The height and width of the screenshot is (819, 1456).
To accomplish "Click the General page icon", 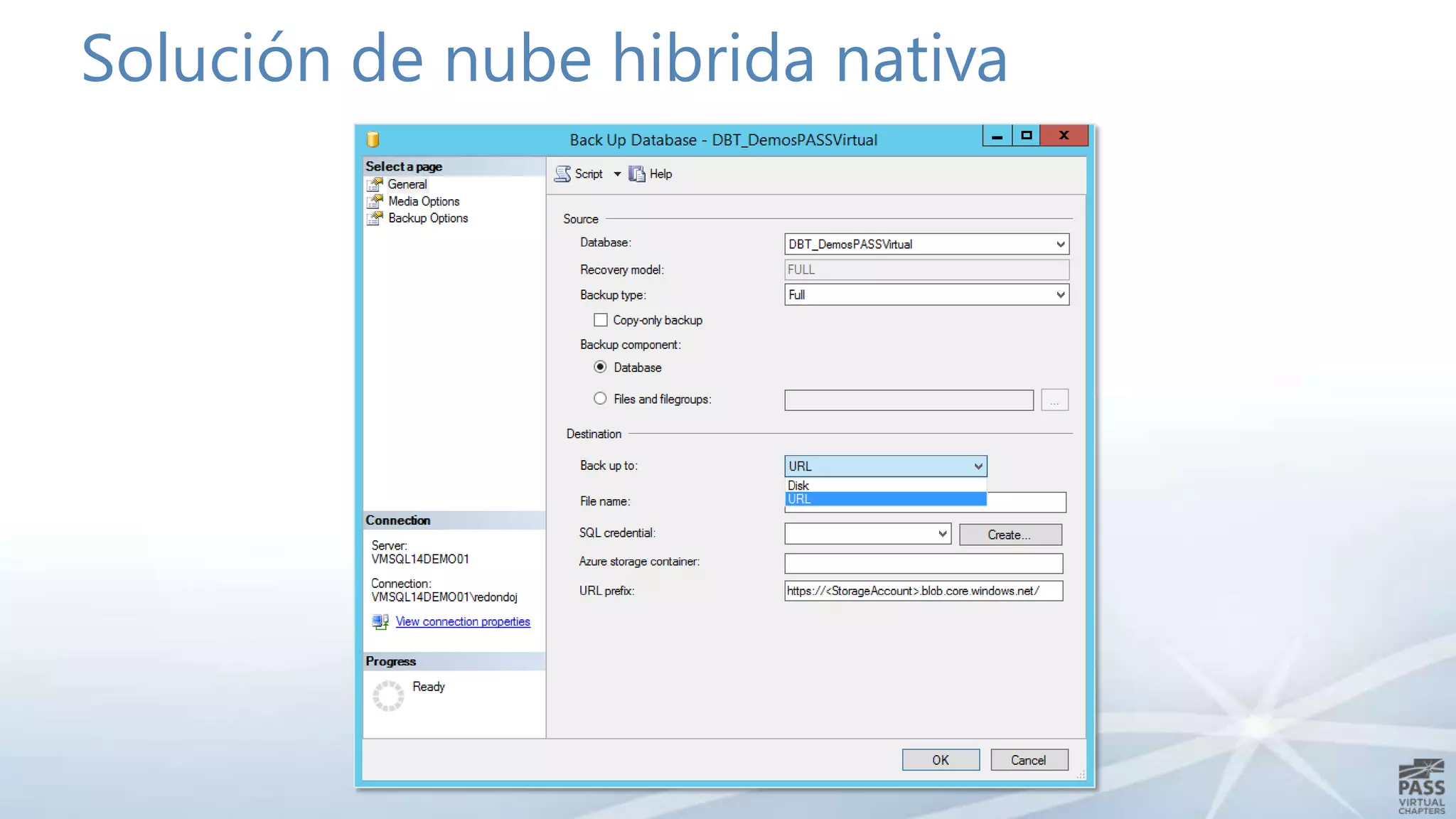I will (x=375, y=185).
